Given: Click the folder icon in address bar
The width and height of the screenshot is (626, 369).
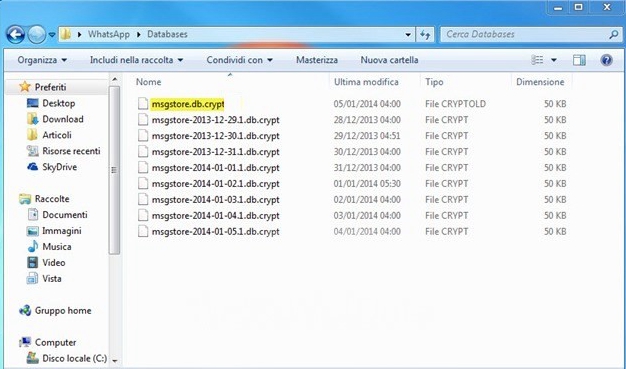Looking at the screenshot, I should tap(65, 34).
